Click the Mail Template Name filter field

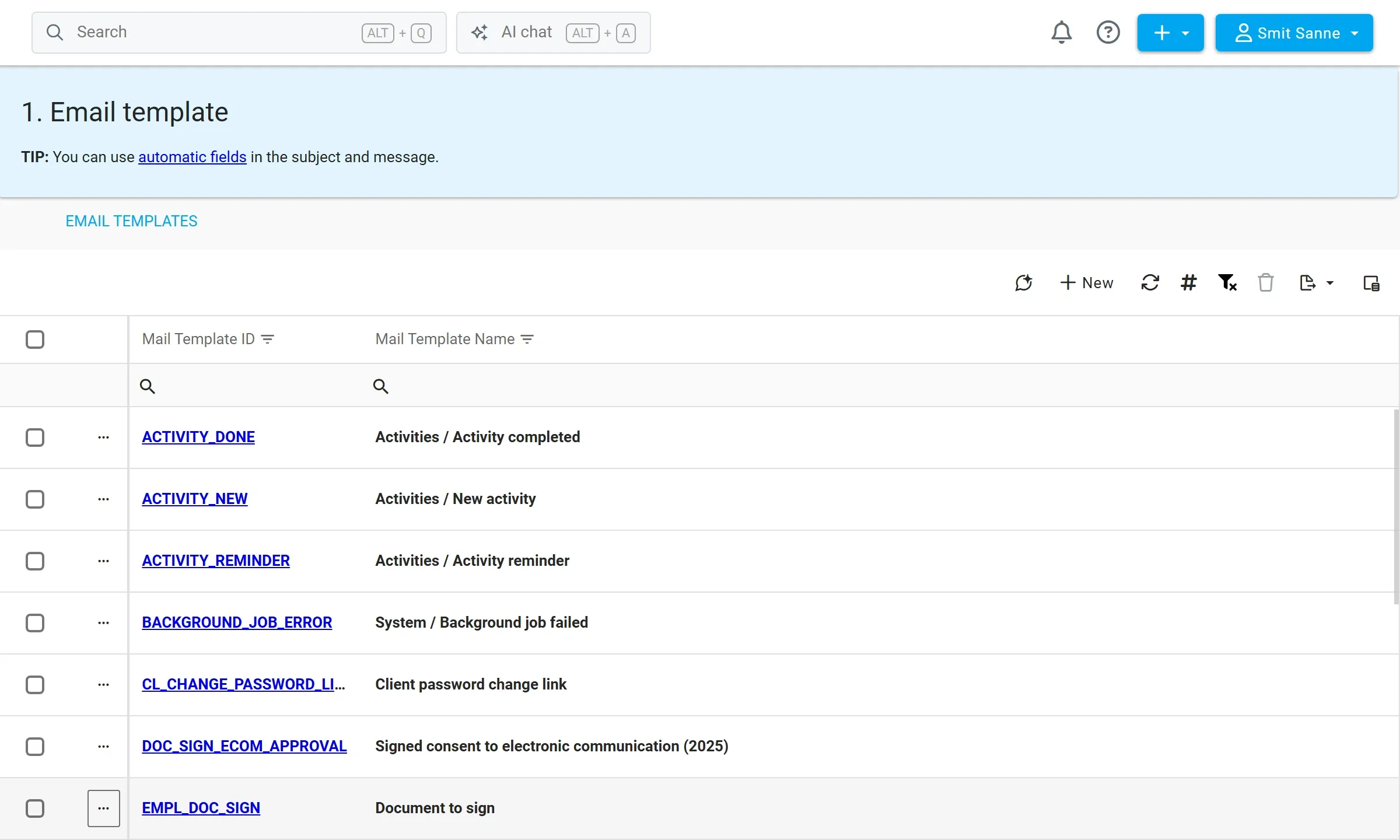click(x=881, y=386)
